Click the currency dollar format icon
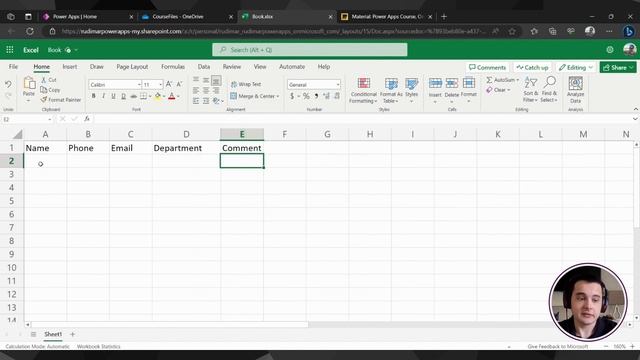 click(x=292, y=96)
